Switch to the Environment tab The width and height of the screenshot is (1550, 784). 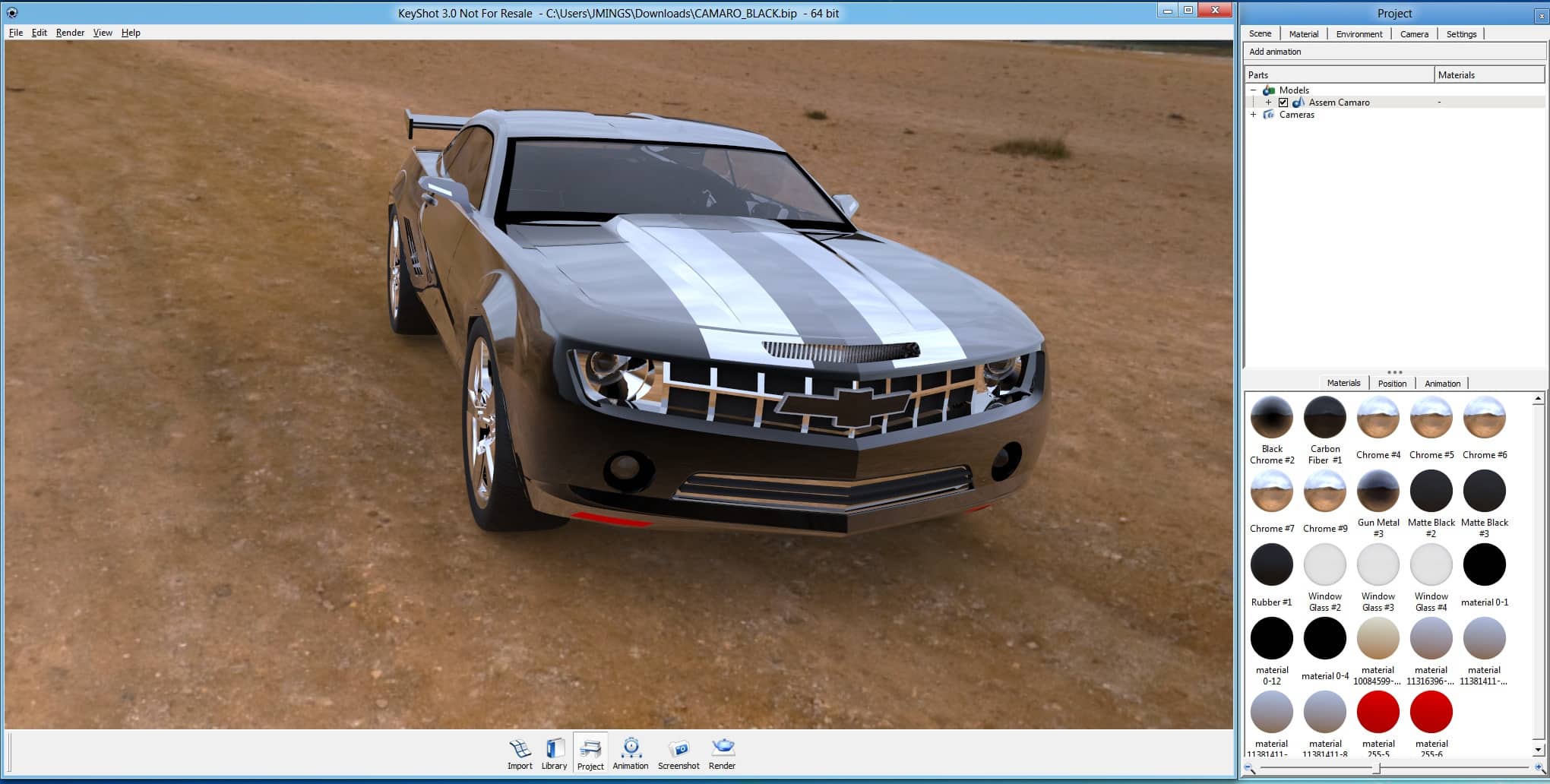[1359, 33]
